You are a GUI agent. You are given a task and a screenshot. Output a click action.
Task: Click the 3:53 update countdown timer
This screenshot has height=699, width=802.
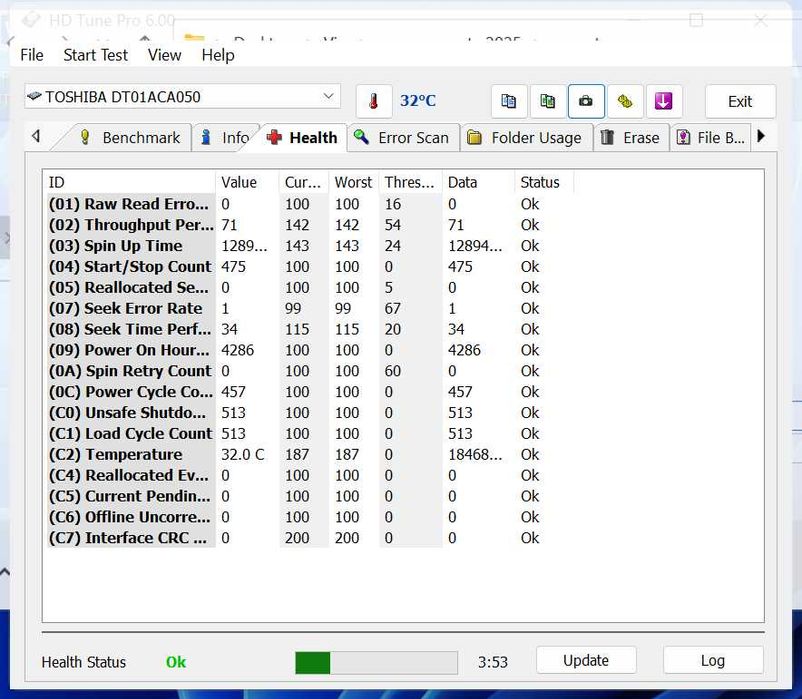coord(493,663)
